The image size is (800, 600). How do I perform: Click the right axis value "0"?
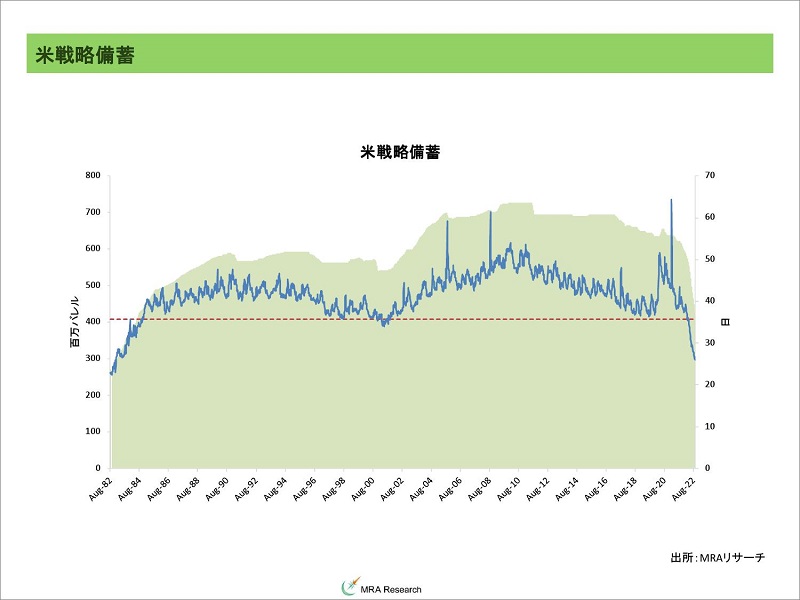tap(707, 468)
